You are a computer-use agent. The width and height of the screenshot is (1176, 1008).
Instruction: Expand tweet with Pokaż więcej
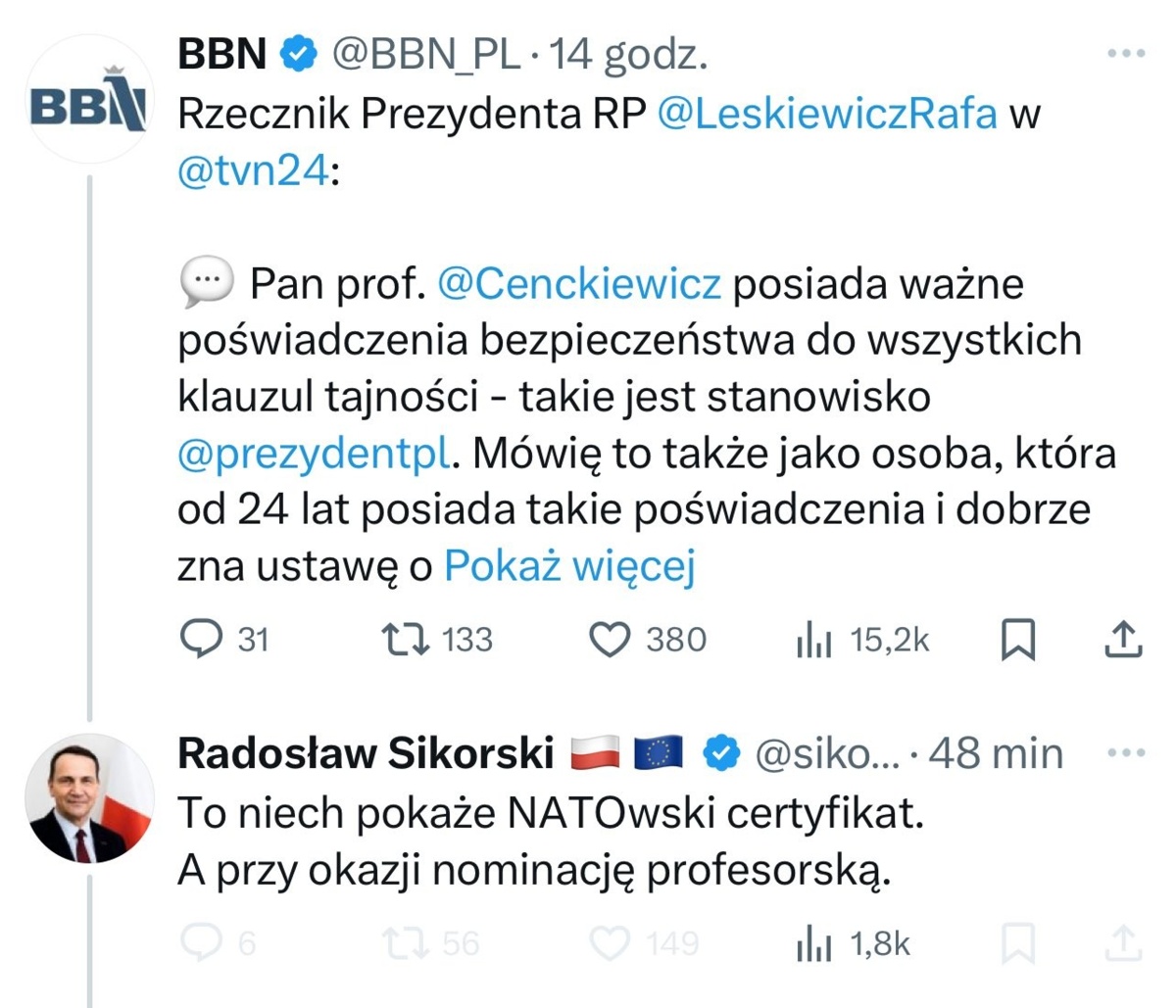click(569, 565)
